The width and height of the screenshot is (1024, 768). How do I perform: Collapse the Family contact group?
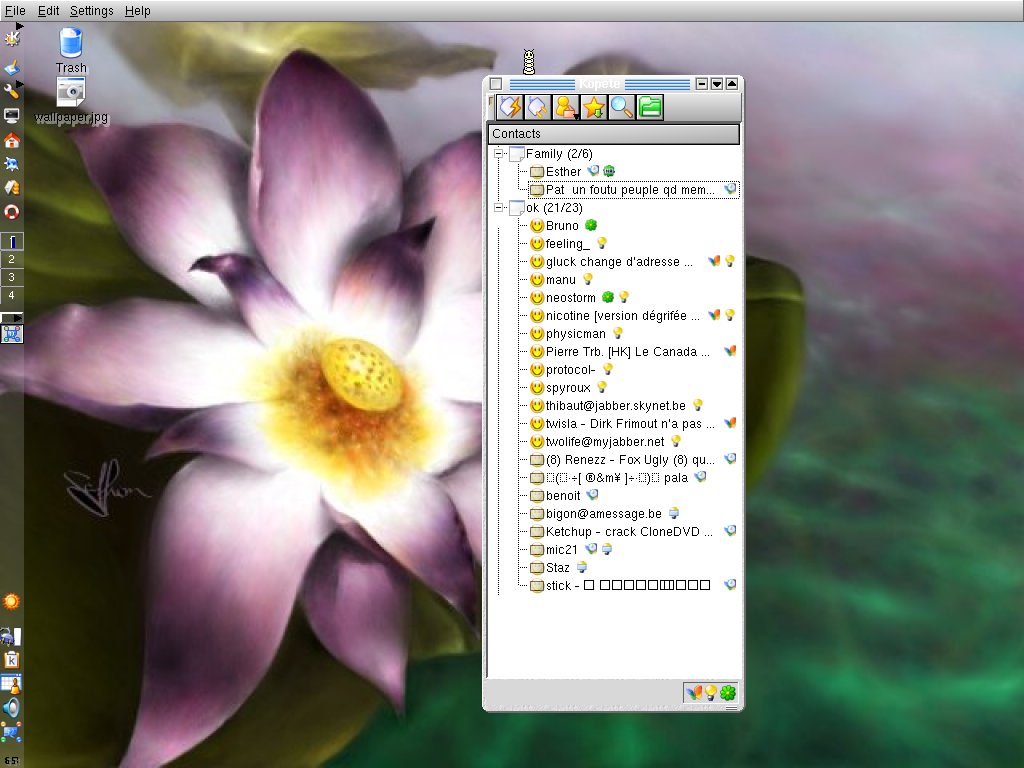[498, 154]
